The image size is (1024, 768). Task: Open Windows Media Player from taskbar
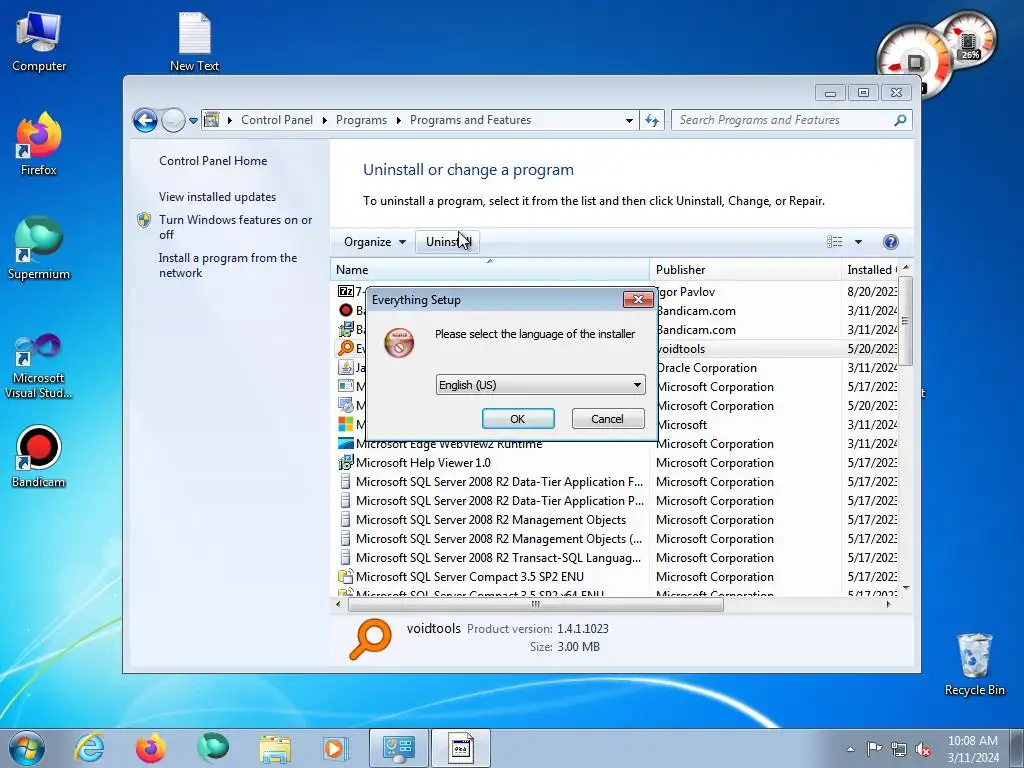pos(336,748)
